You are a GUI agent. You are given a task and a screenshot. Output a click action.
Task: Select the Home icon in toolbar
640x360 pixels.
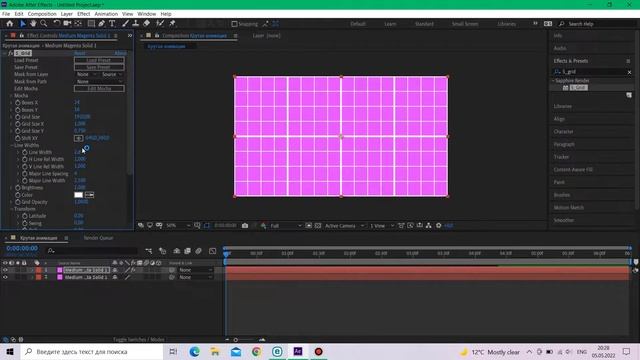coord(10,24)
